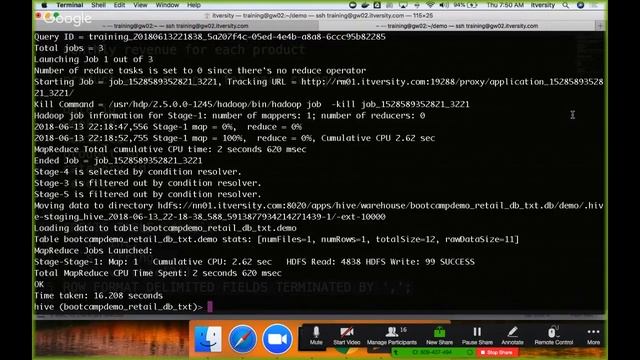Open the View menu
640x360 pixels.
pos(140,5)
